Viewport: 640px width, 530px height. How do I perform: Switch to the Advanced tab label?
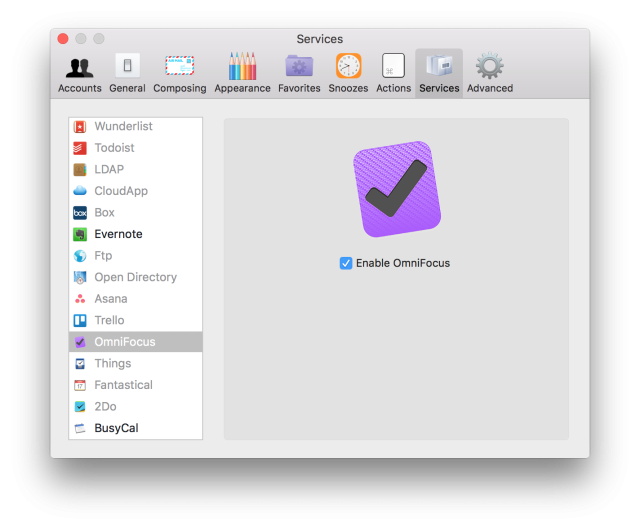[x=490, y=88]
